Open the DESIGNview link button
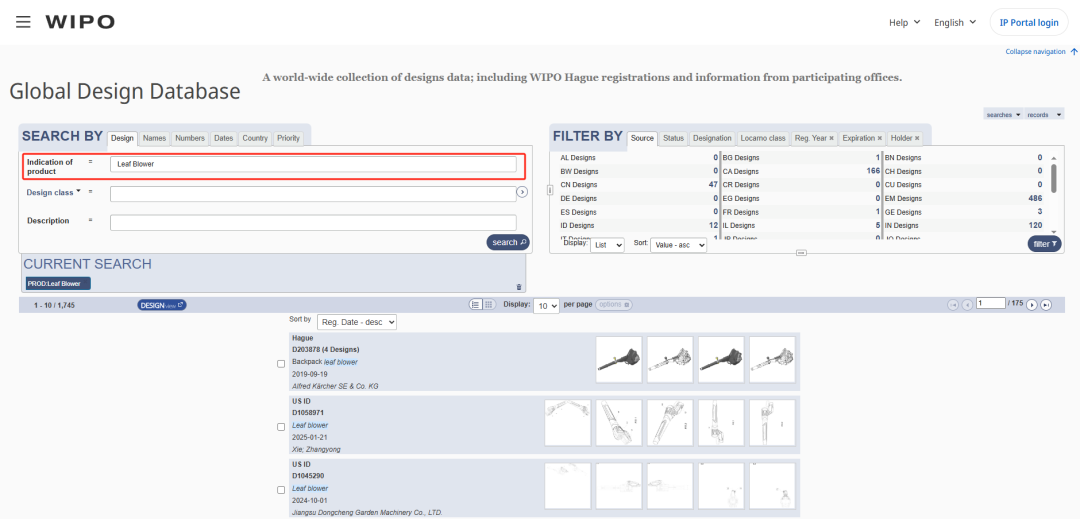Screen dimensions: 1080x519 click(x=162, y=305)
